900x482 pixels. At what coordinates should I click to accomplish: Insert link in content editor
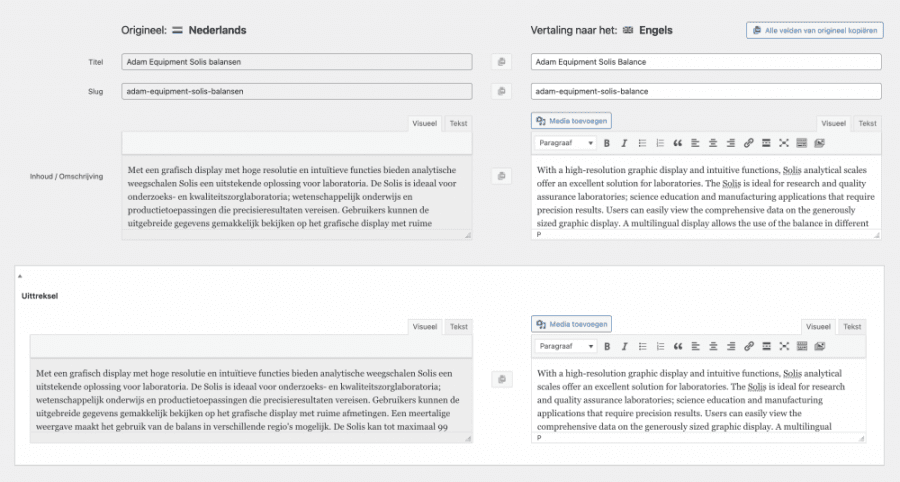(748, 143)
